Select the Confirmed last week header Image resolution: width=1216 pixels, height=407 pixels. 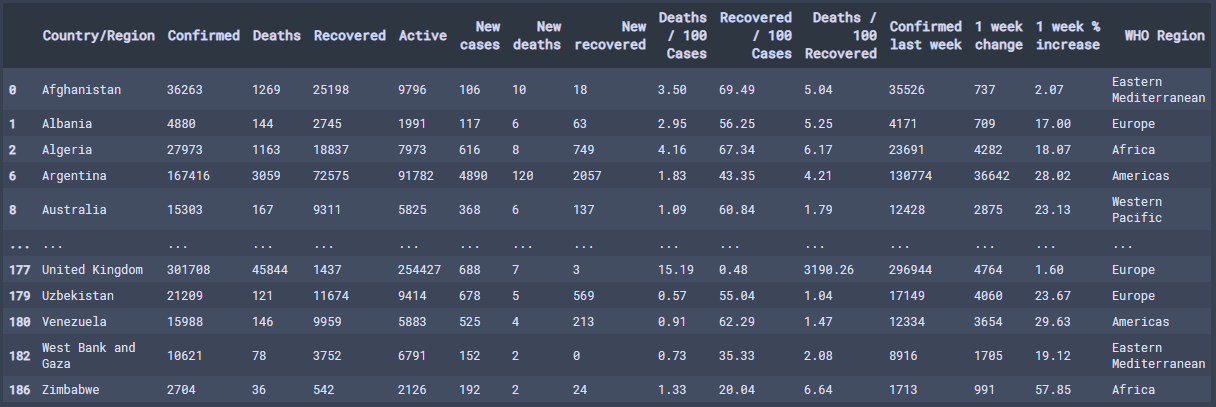(925, 36)
